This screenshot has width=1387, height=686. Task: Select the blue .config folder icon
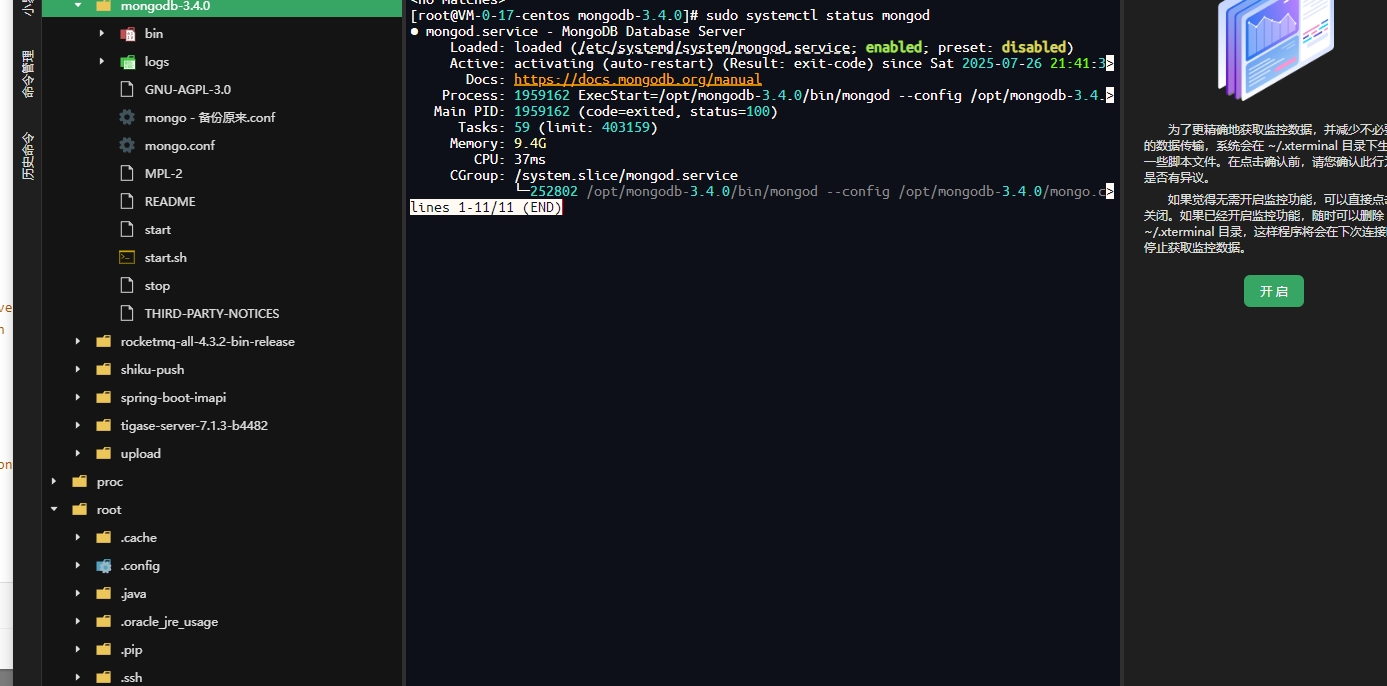pyautogui.click(x=103, y=565)
